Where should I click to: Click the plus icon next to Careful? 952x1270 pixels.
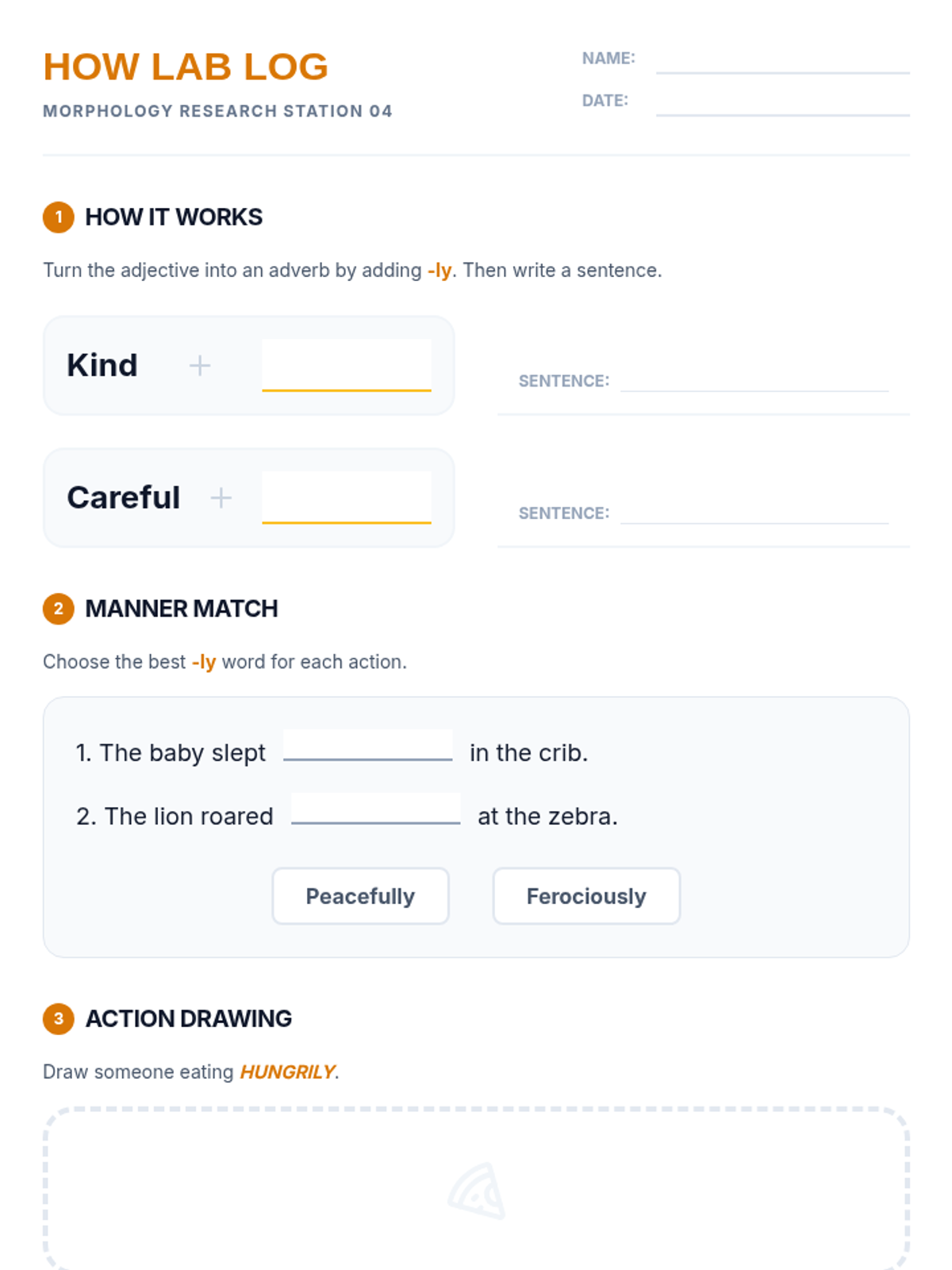[x=221, y=498]
